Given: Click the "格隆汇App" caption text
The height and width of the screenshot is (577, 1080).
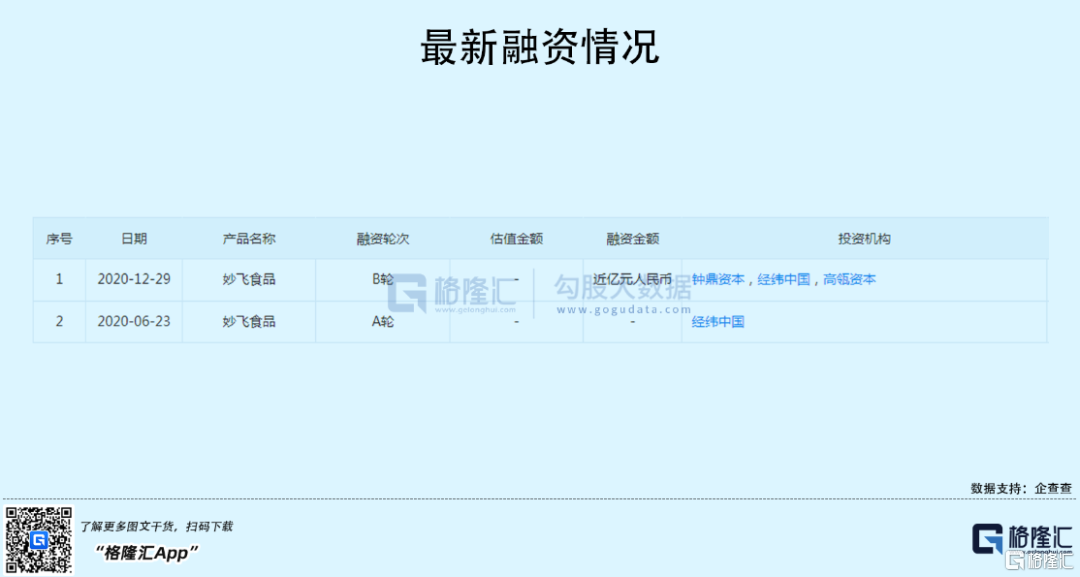Looking at the screenshot, I should tap(147, 552).
